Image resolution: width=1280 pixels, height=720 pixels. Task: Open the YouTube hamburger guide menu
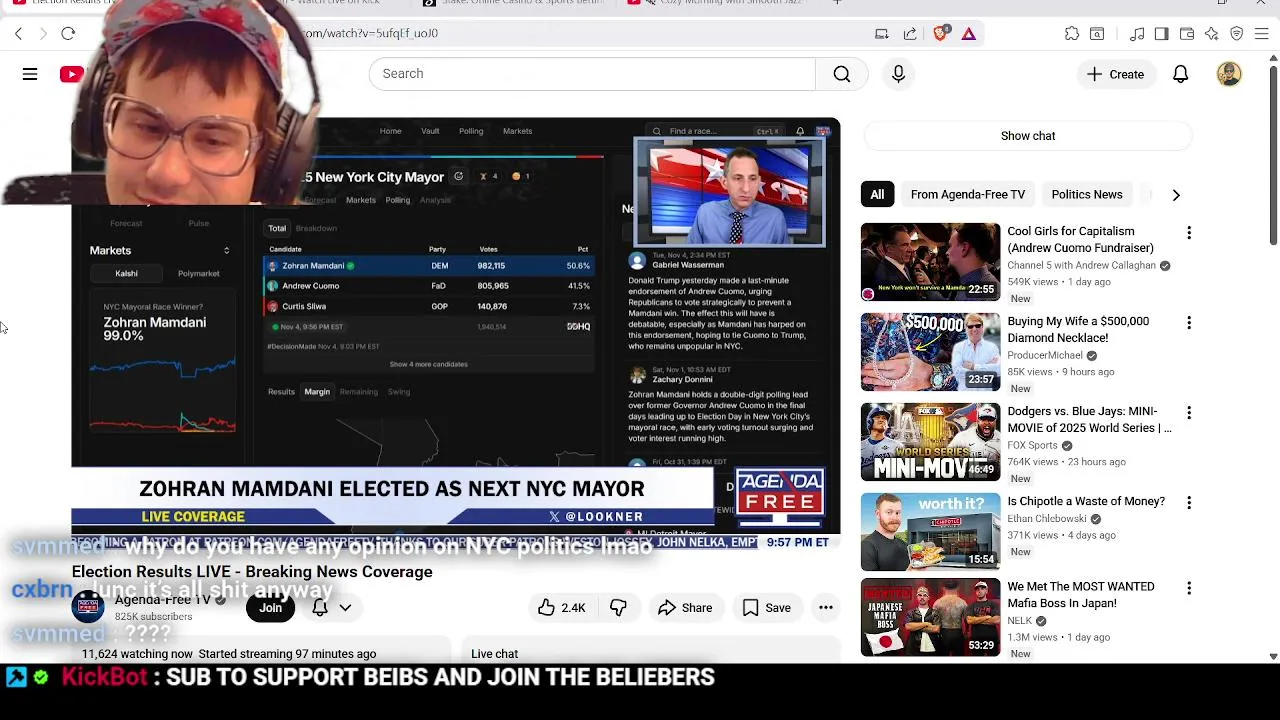pos(30,74)
